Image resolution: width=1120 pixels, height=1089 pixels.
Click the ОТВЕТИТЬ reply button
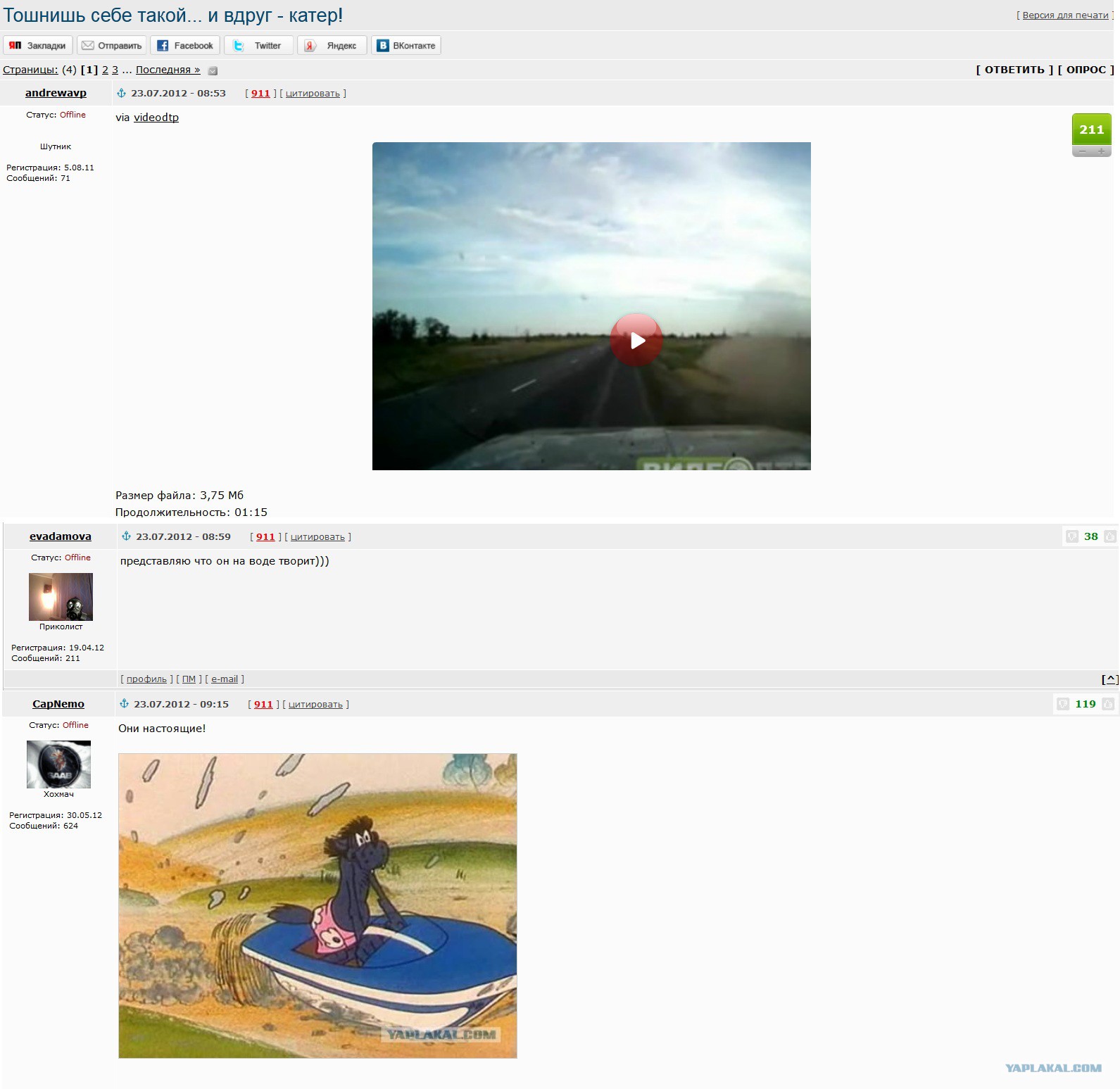point(1014,70)
